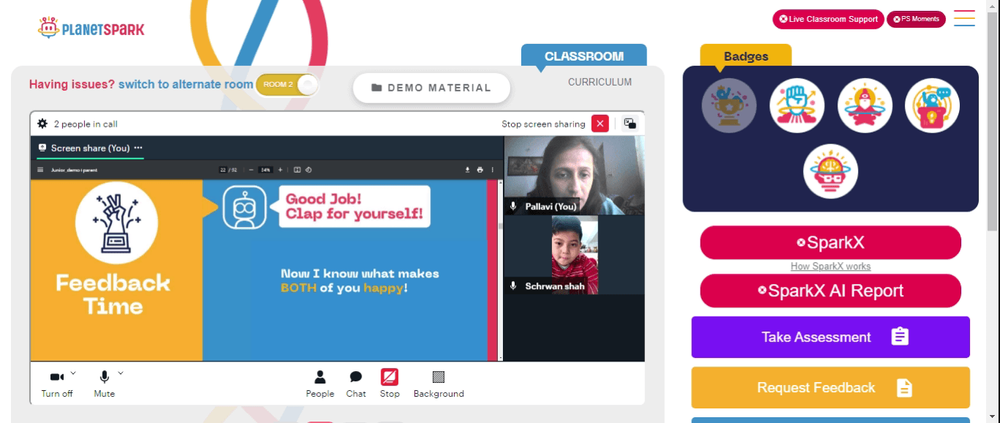Click the robot icon on slide
Image resolution: width=1000 pixels, height=423 pixels.
[x=244, y=207]
